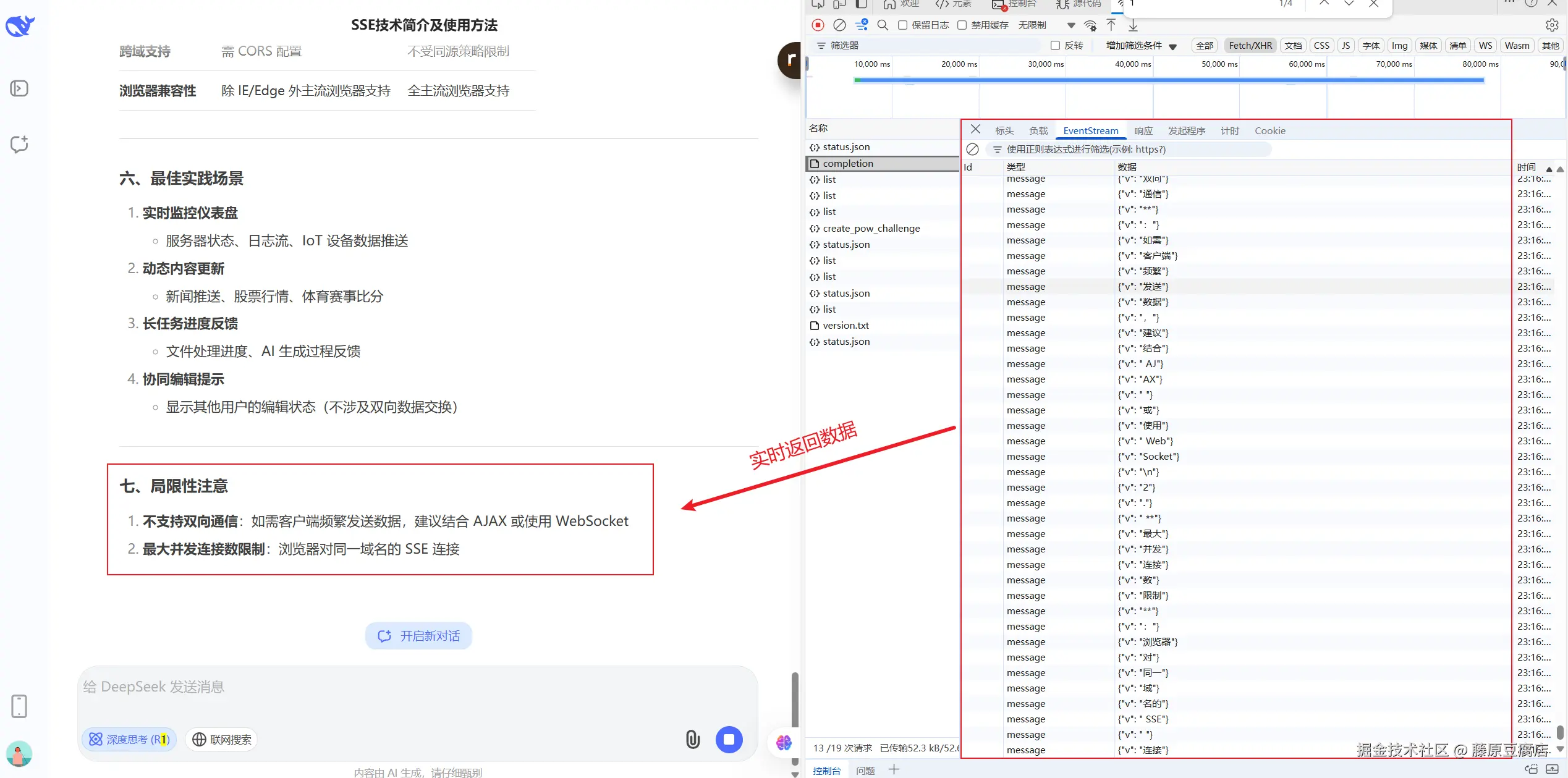
Task: Open DevTools settings gear
Action: pyautogui.click(x=1551, y=25)
